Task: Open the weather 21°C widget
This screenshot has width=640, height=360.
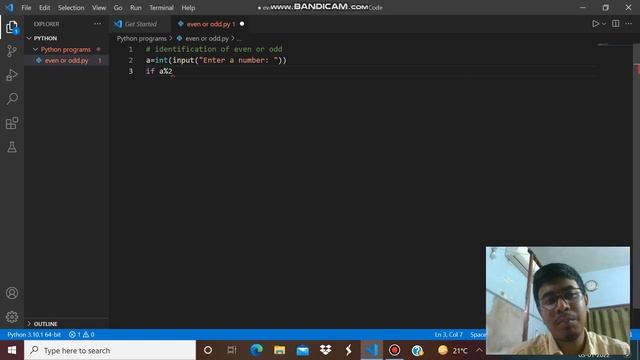Action: [x=453, y=350]
